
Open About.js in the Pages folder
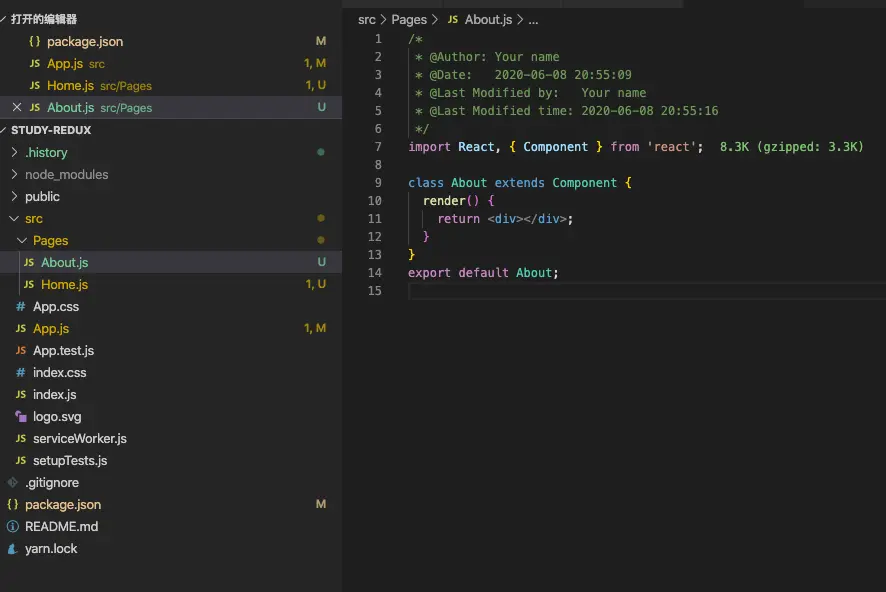171,262
